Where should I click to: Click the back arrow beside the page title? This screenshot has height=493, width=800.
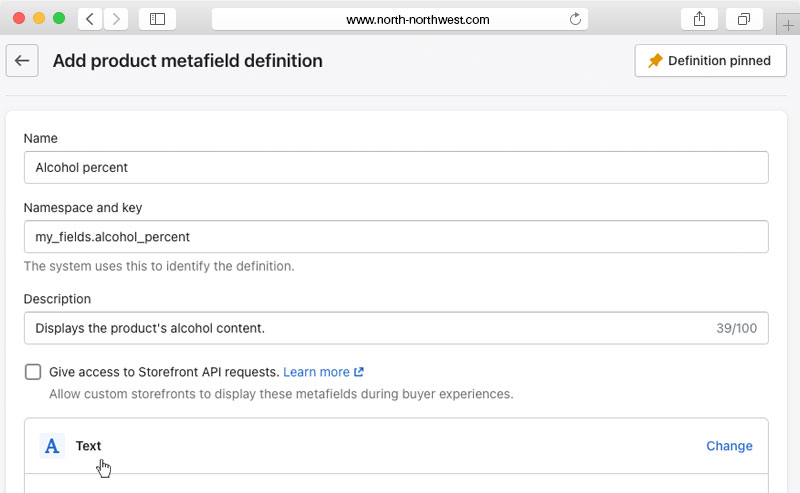click(x=22, y=61)
